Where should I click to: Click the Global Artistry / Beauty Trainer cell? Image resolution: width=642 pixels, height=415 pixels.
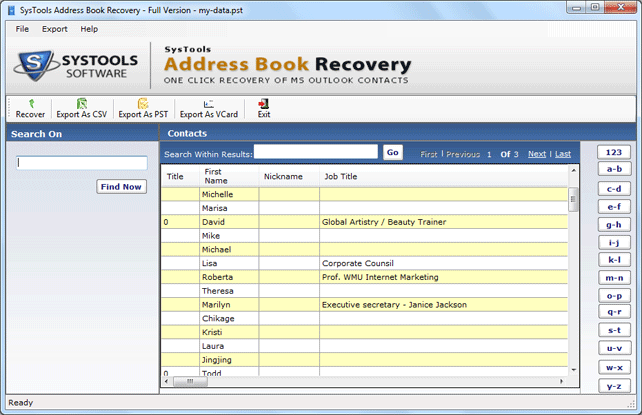[x=443, y=222]
